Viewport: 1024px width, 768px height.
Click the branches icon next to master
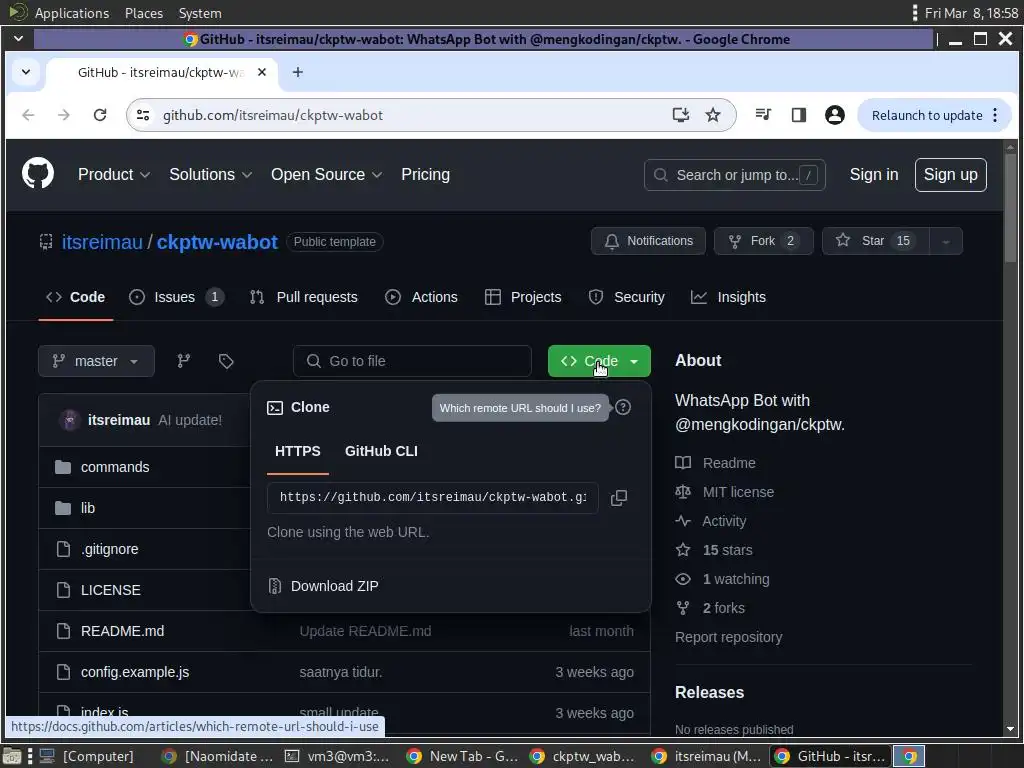click(184, 360)
